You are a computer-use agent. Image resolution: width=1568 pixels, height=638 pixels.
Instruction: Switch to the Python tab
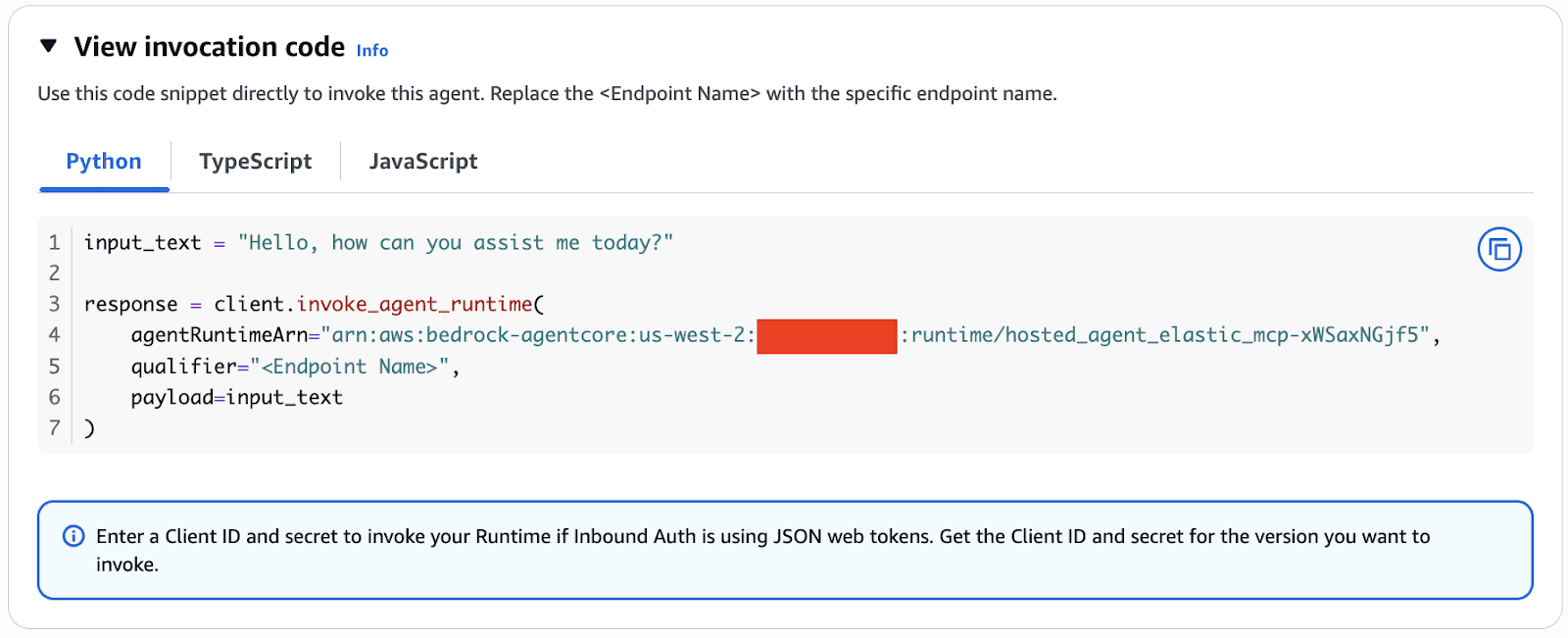pos(104,162)
